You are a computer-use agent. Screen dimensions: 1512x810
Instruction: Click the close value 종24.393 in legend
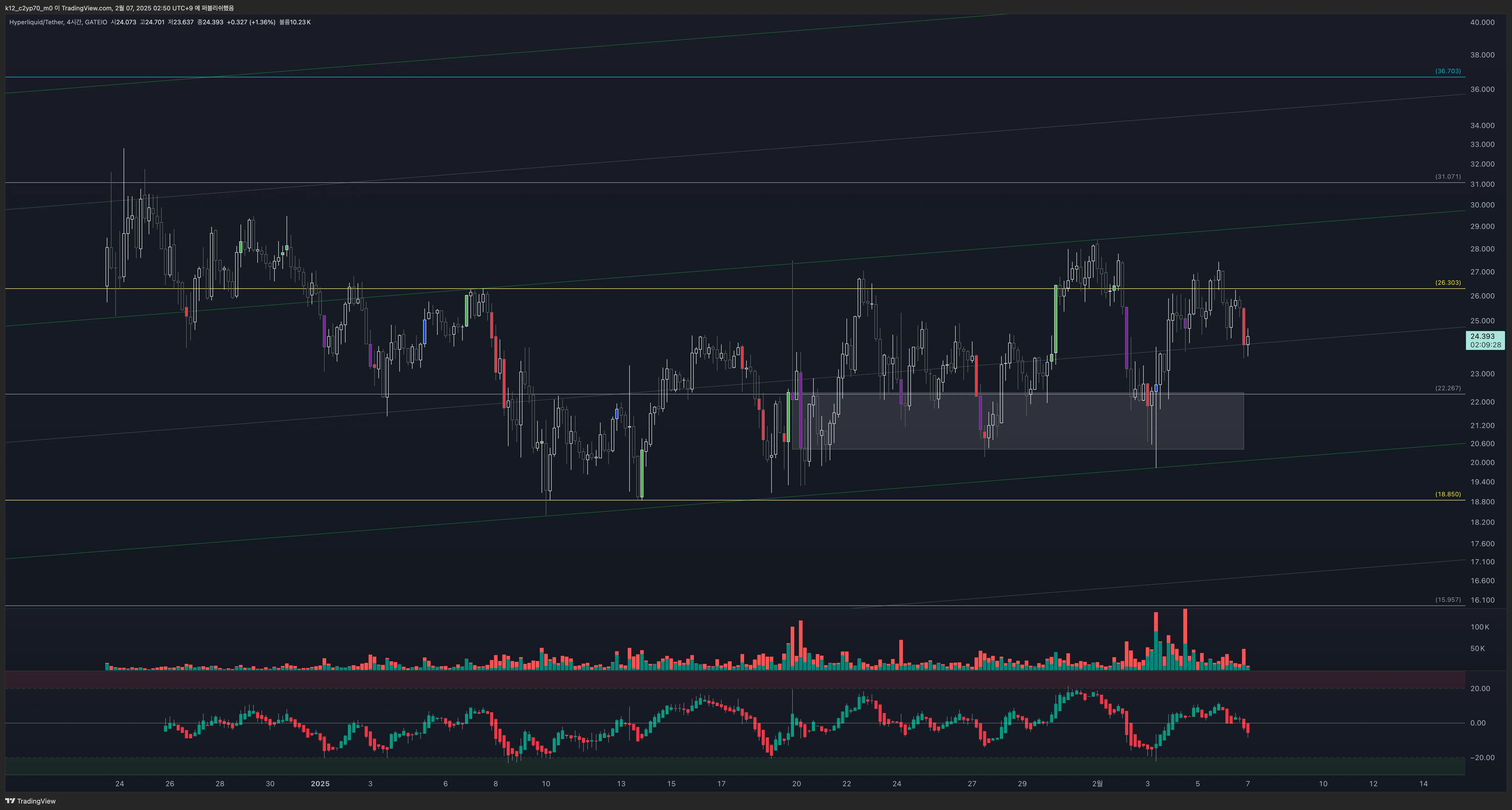click(210, 22)
